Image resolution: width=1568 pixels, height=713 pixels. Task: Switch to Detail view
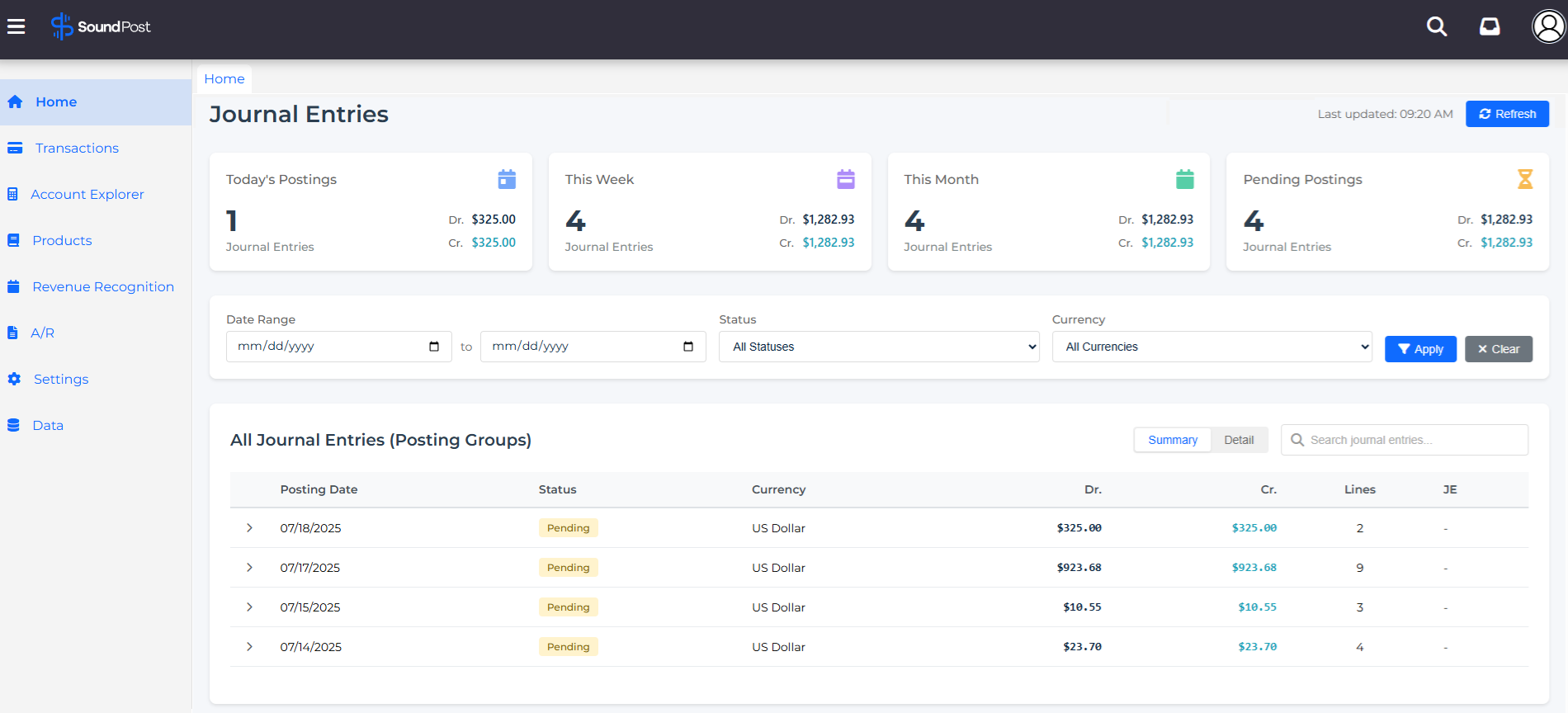(1239, 440)
